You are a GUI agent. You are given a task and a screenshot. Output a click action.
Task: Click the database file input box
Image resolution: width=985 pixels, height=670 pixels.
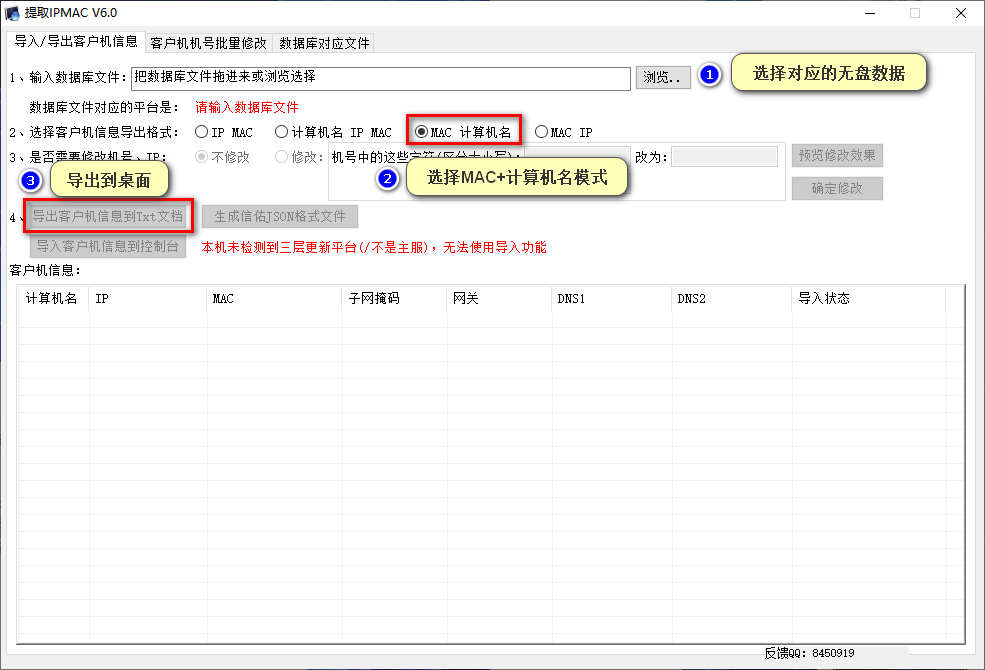click(380, 77)
